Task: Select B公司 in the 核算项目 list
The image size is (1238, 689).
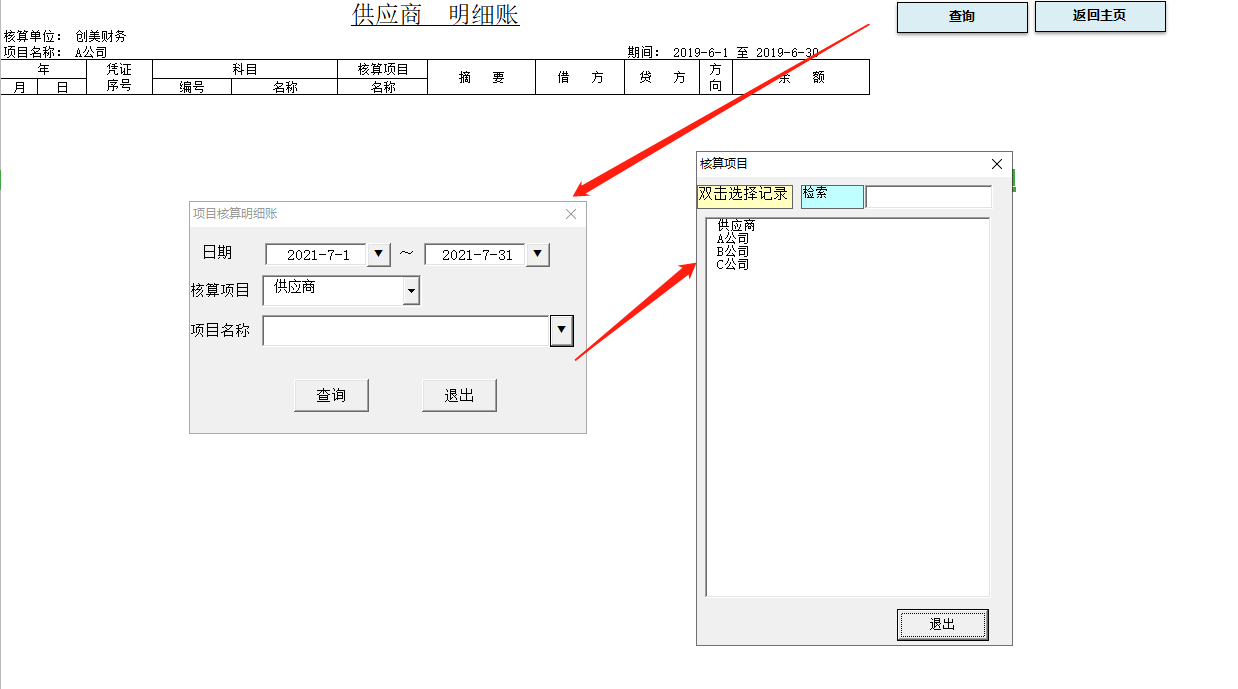Action: coord(733,252)
